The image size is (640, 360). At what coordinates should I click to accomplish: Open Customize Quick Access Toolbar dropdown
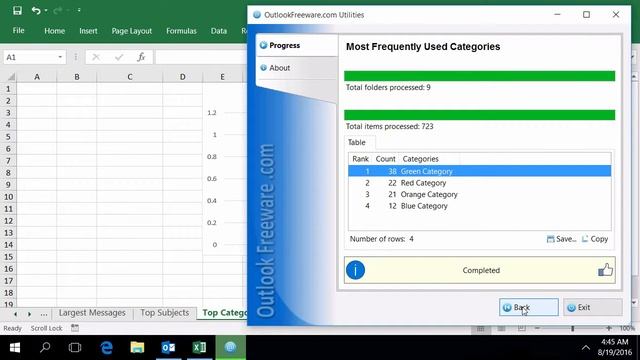tap(79, 10)
